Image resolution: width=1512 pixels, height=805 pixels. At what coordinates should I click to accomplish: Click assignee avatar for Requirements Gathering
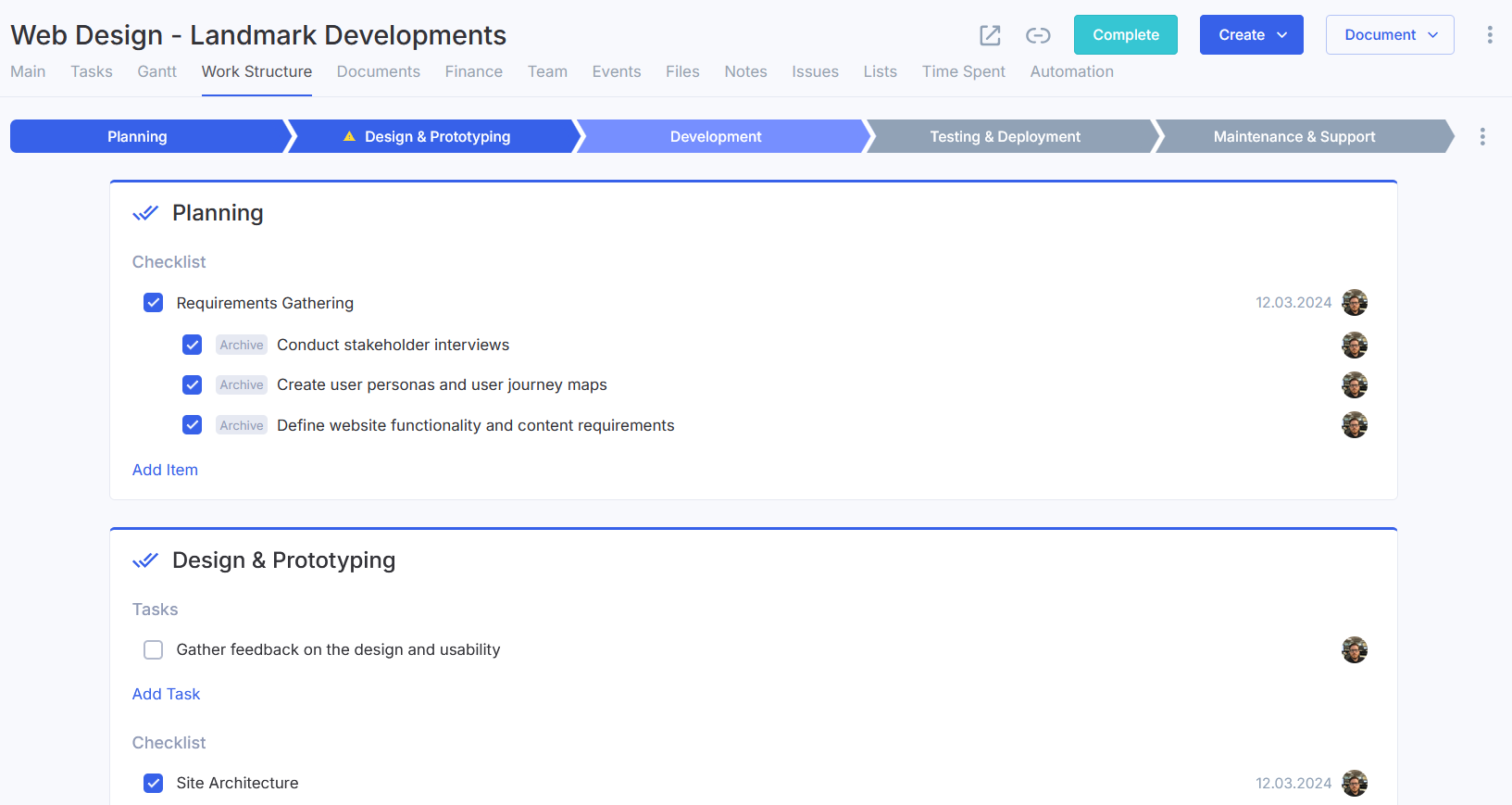coord(1354,303)
